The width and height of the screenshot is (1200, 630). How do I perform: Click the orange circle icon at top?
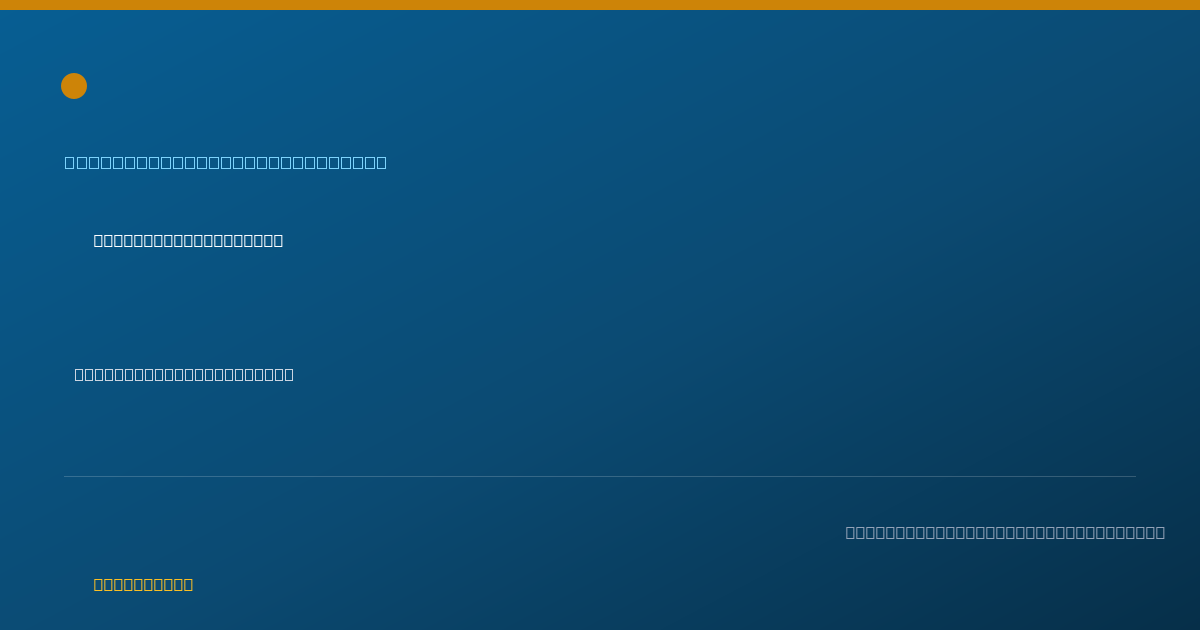(x=74, y=86)
